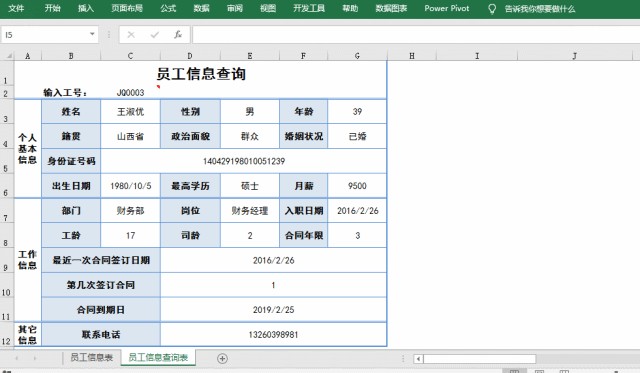This screenshot has height=373, width=640.
Task: Click the marital status value 已婚
Action: pyautogui.click(x=357, y=136)
